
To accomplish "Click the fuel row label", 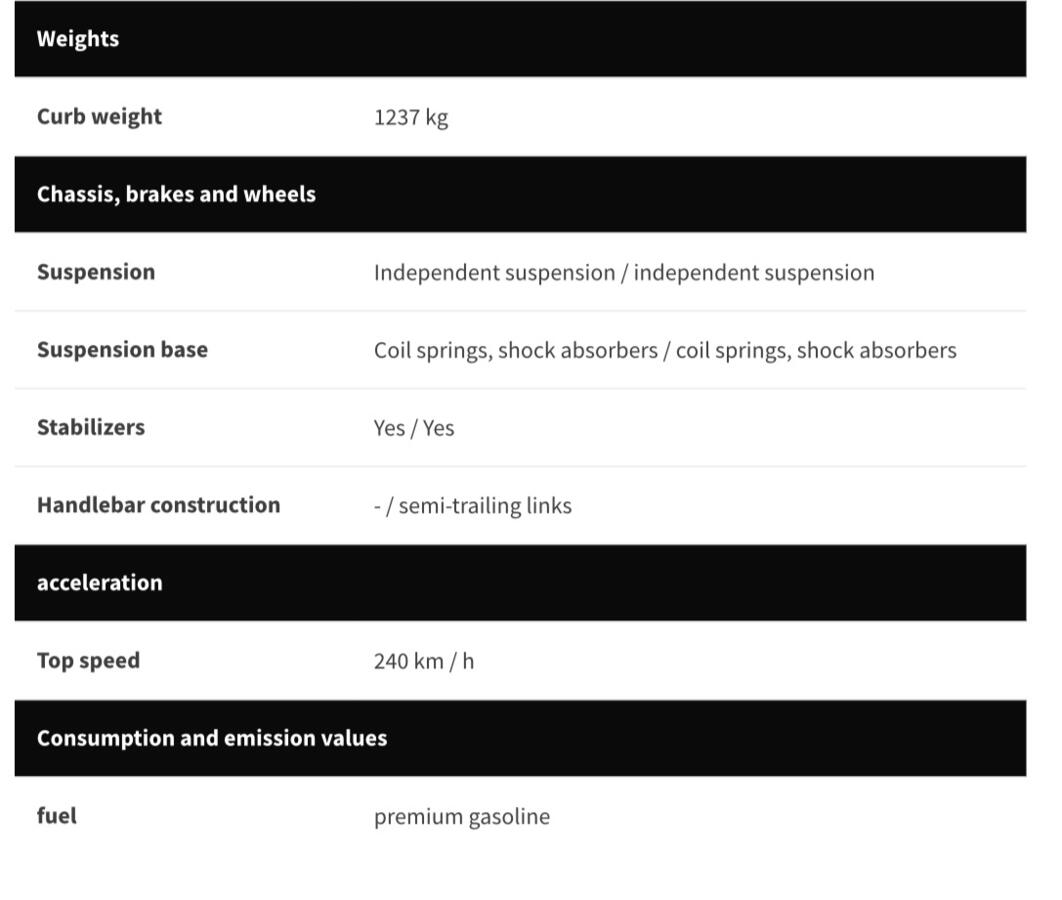I will pos(57,816).
